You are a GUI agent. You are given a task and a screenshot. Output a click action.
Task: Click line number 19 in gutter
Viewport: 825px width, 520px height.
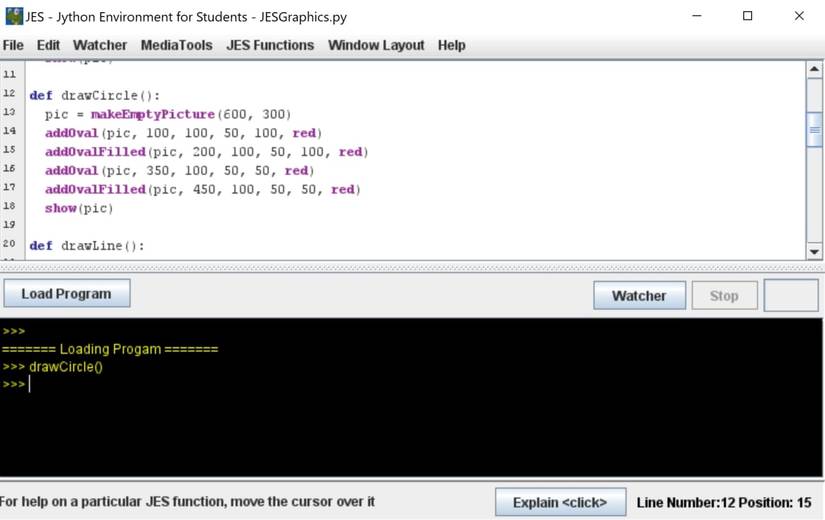[x=9, y=225]
